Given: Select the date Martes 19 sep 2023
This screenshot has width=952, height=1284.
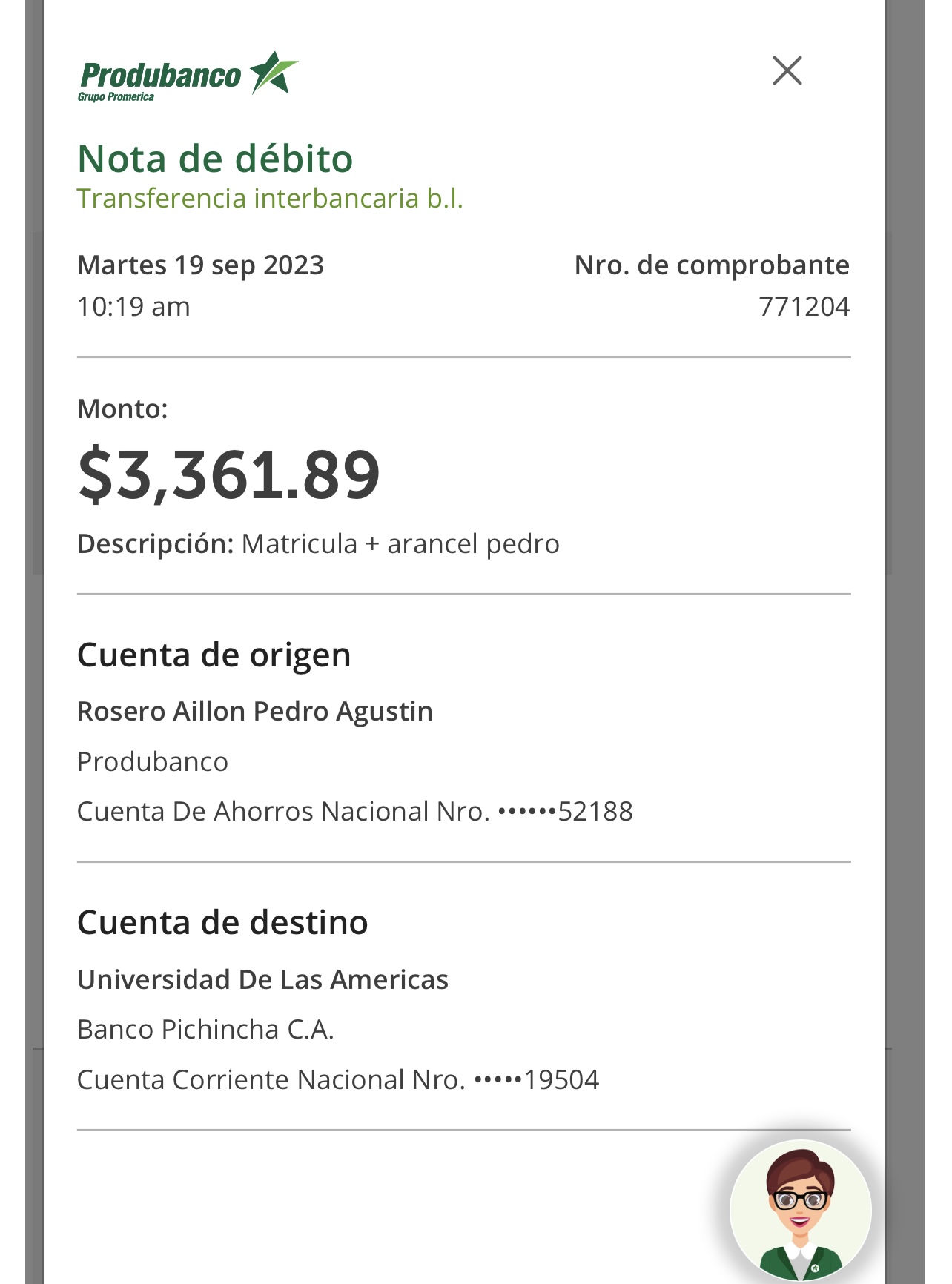Looking at the screenshot, I should point(200,265).
